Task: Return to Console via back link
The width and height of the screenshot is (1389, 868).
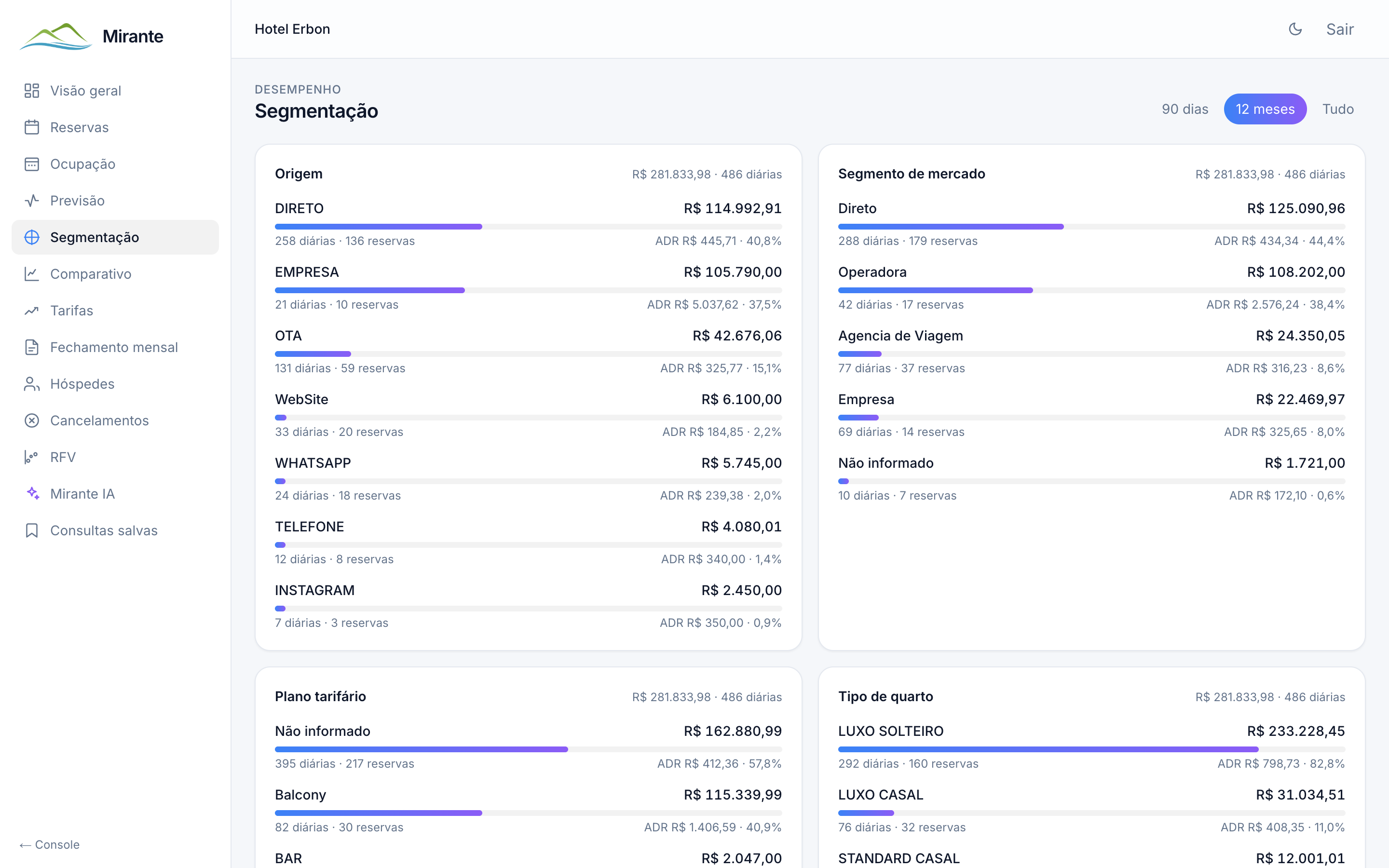Action: (x=49, y=844)
